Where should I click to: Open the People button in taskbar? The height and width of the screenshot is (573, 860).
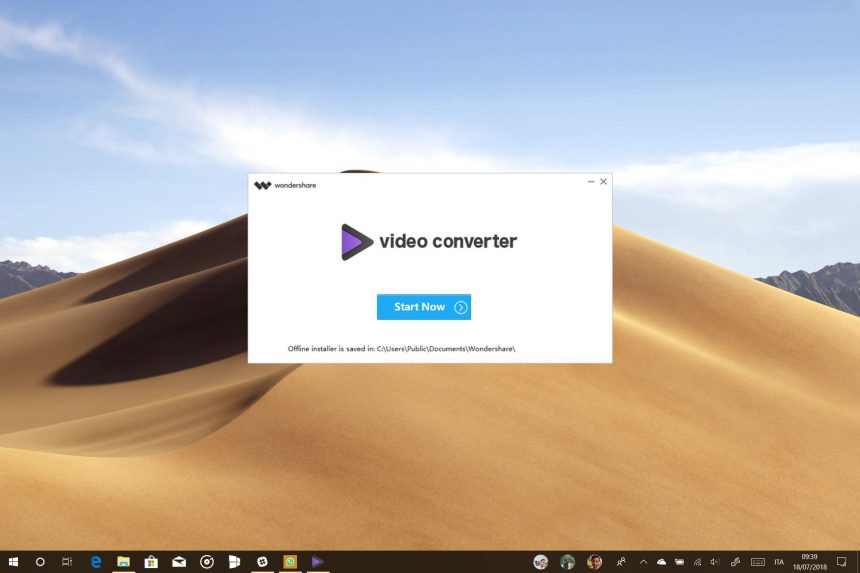click(x=621, y=561)
